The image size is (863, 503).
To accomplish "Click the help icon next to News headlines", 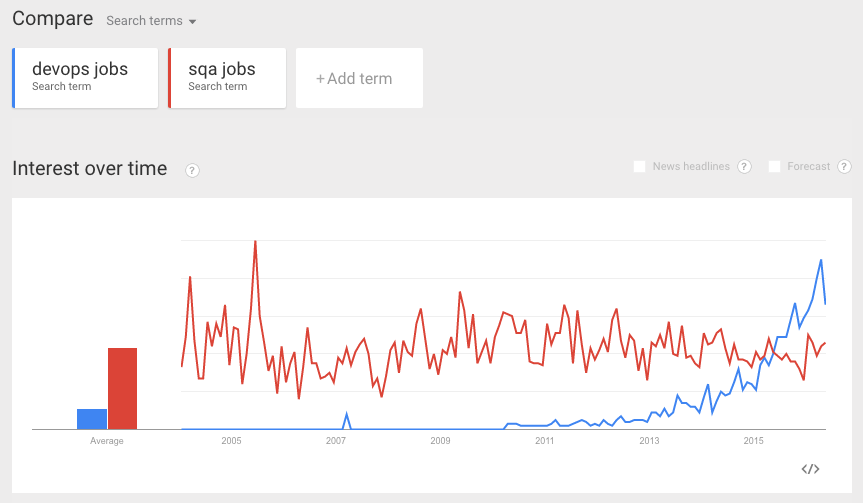I will pos(744,166).
